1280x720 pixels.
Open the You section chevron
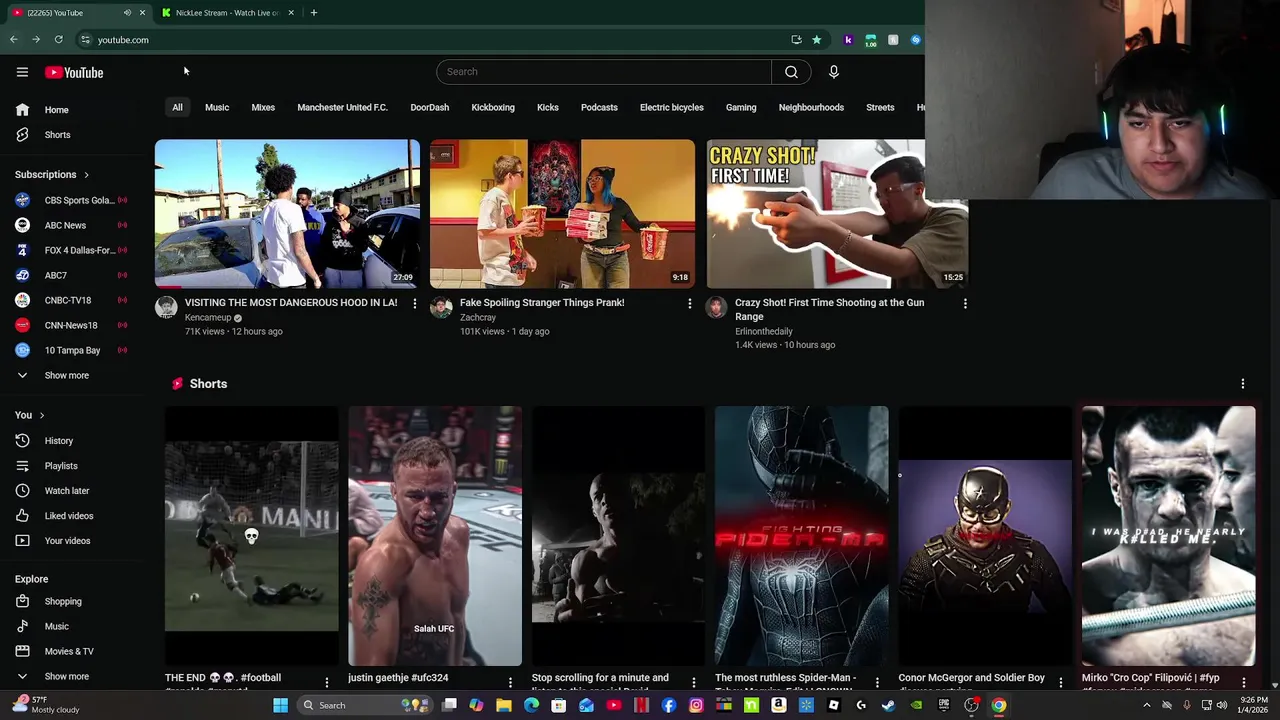42,415
